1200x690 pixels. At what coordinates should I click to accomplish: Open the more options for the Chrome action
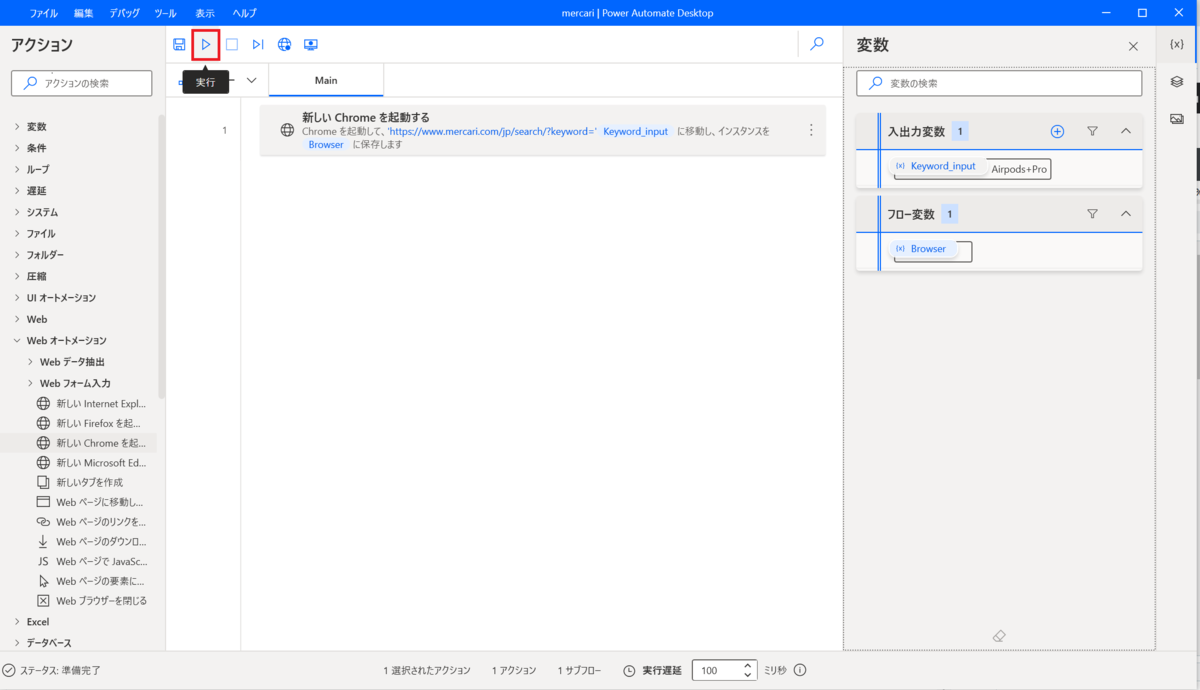click(x=811, y=130)
